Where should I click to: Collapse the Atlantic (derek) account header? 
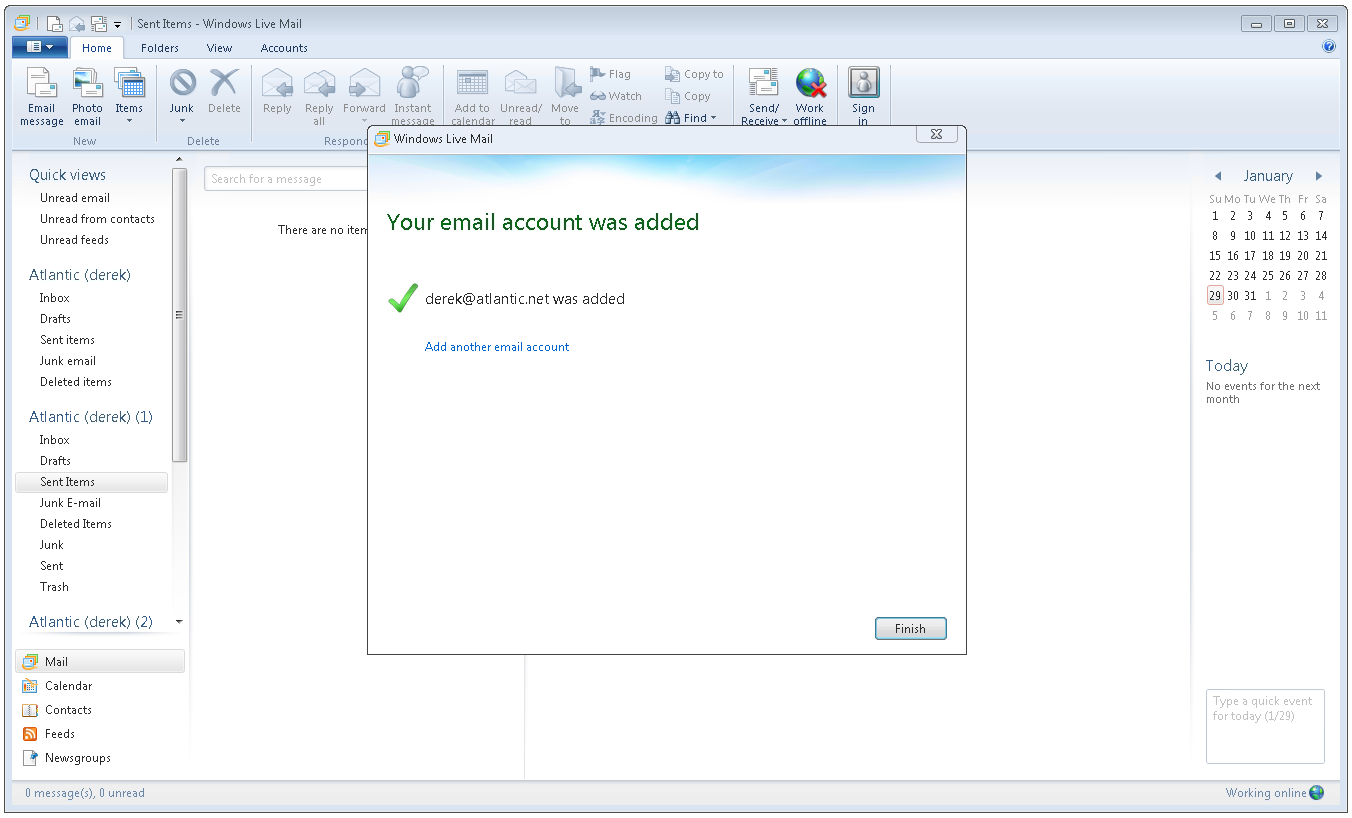coord(80,275)
